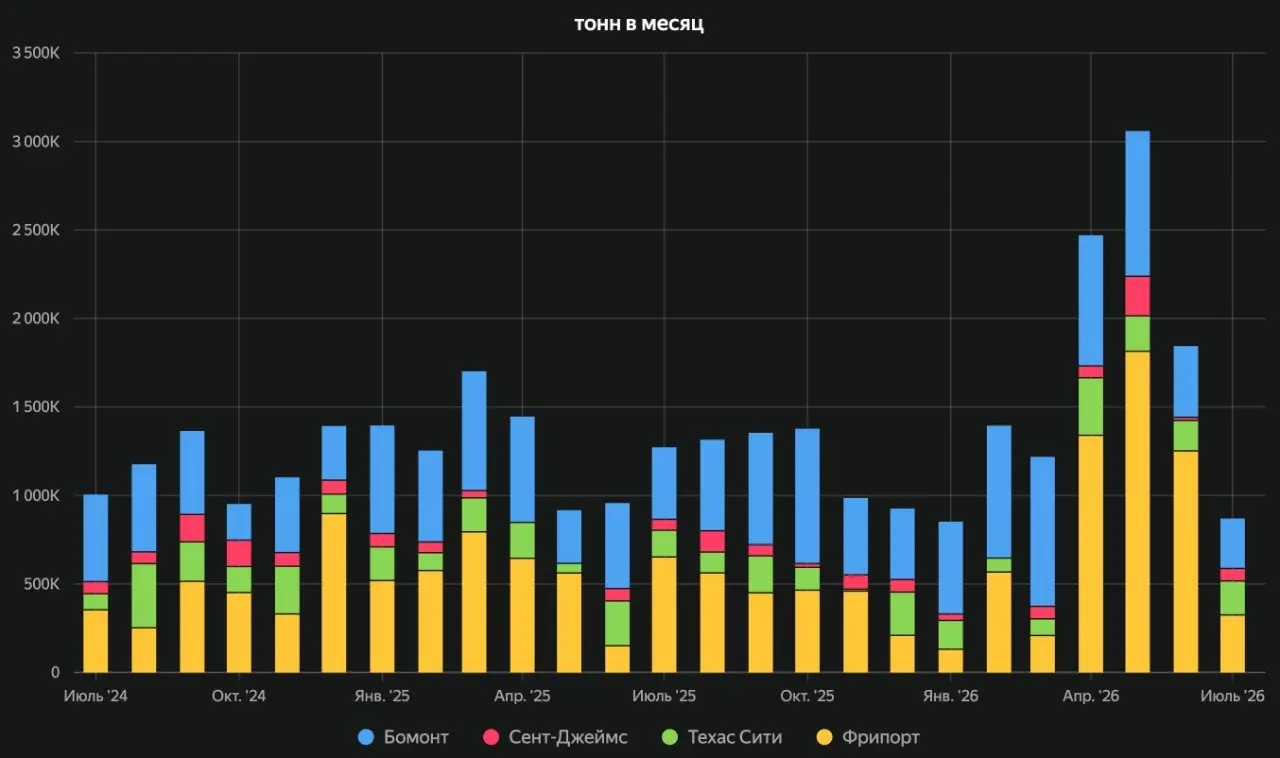Select the yellow Фрипорт segment of Янв. '25 bar

[382, 626]
